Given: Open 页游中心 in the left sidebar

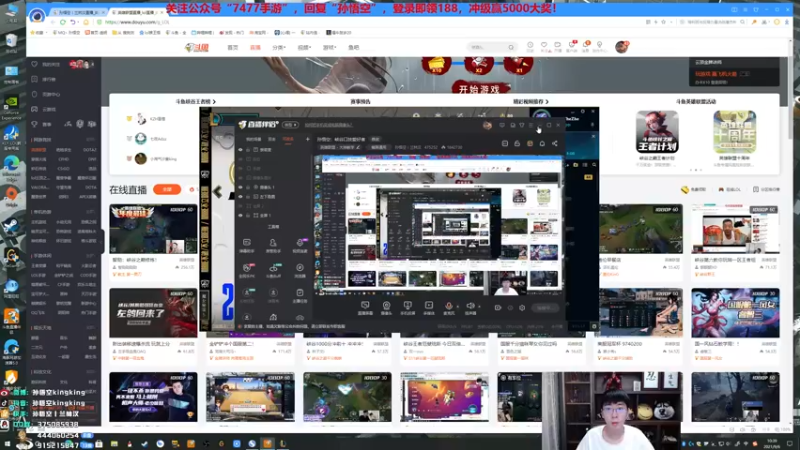Looking at the screenshot, I should pos(51,94).
